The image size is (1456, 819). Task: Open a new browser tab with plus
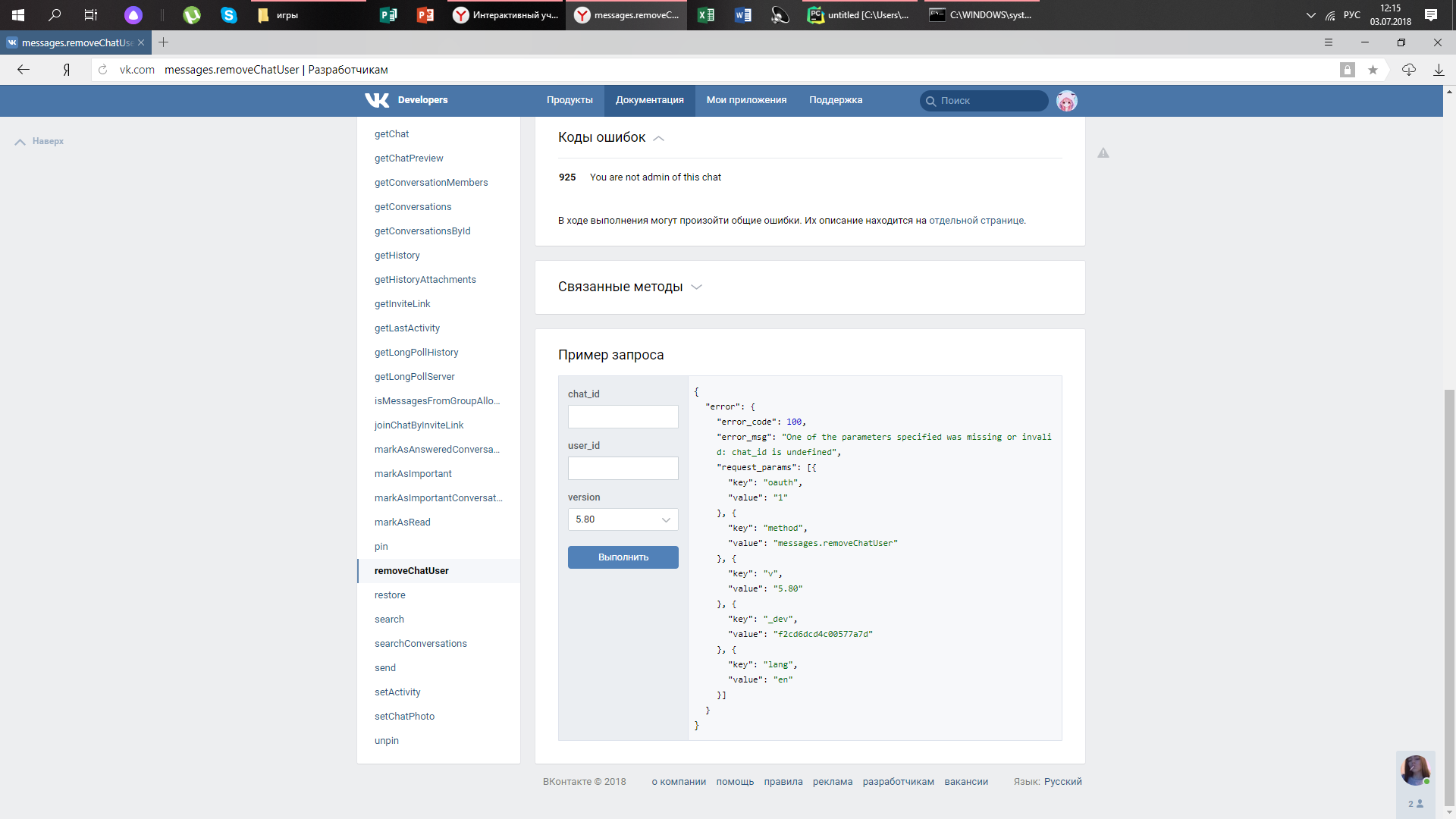point(163,42)
